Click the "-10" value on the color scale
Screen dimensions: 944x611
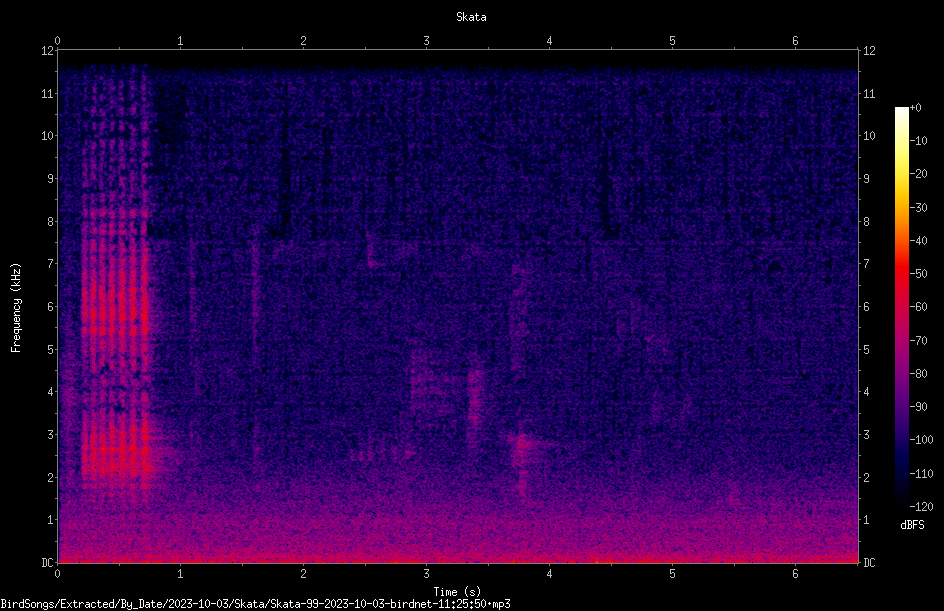pos(919,141)
